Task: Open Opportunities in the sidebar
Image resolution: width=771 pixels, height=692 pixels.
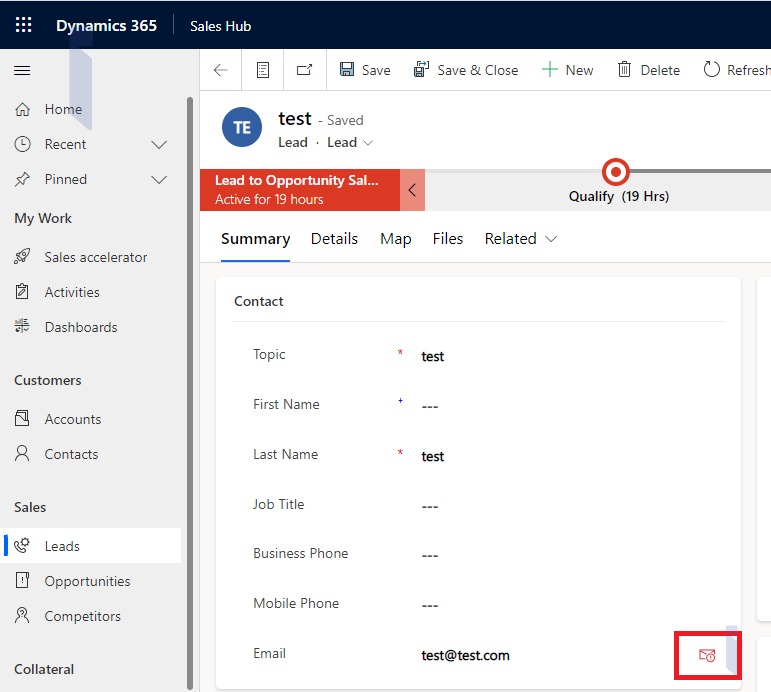Action: [x=92, y=580]
